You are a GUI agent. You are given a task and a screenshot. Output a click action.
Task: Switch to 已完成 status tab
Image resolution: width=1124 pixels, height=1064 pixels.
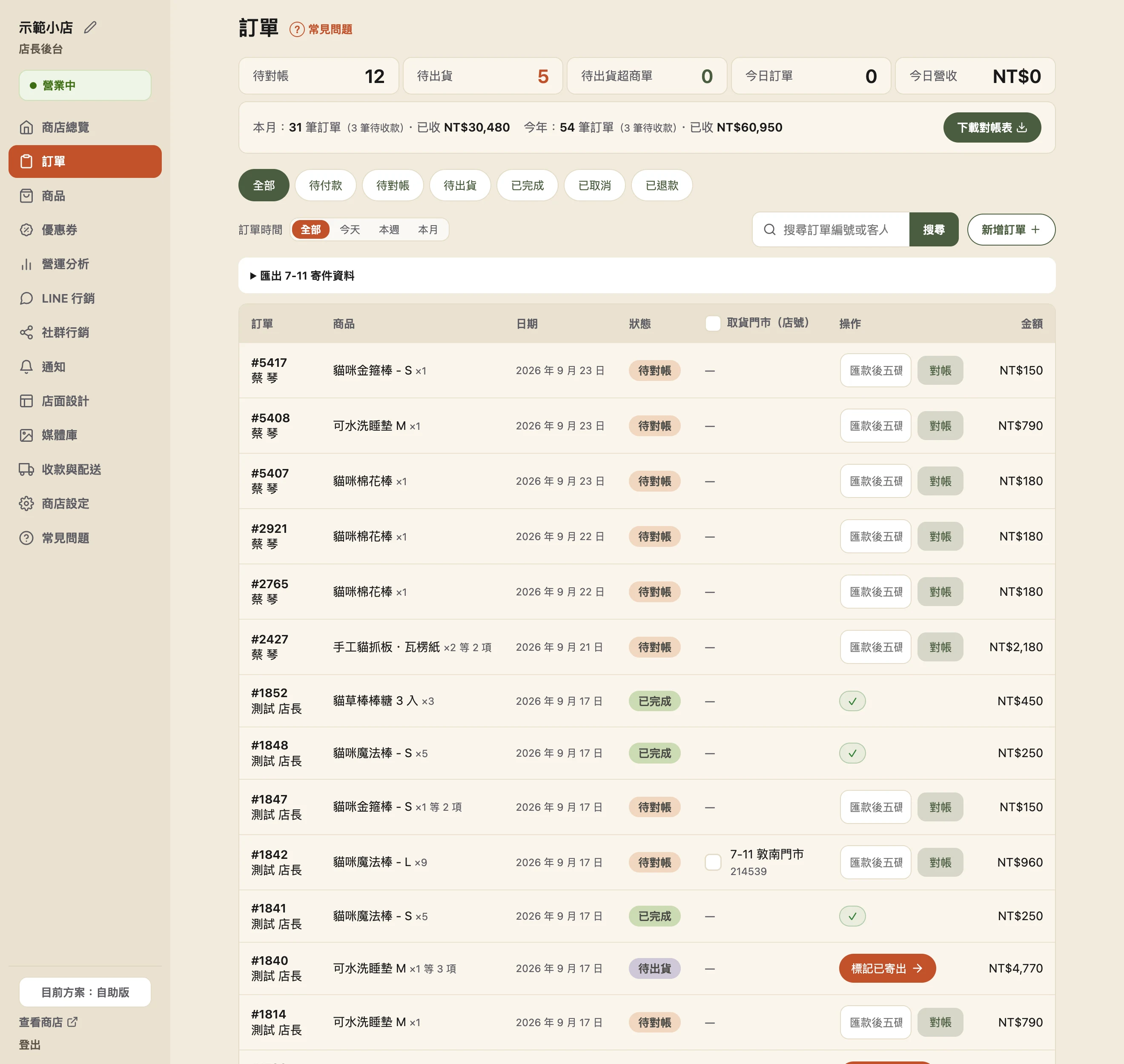(527, 186)
